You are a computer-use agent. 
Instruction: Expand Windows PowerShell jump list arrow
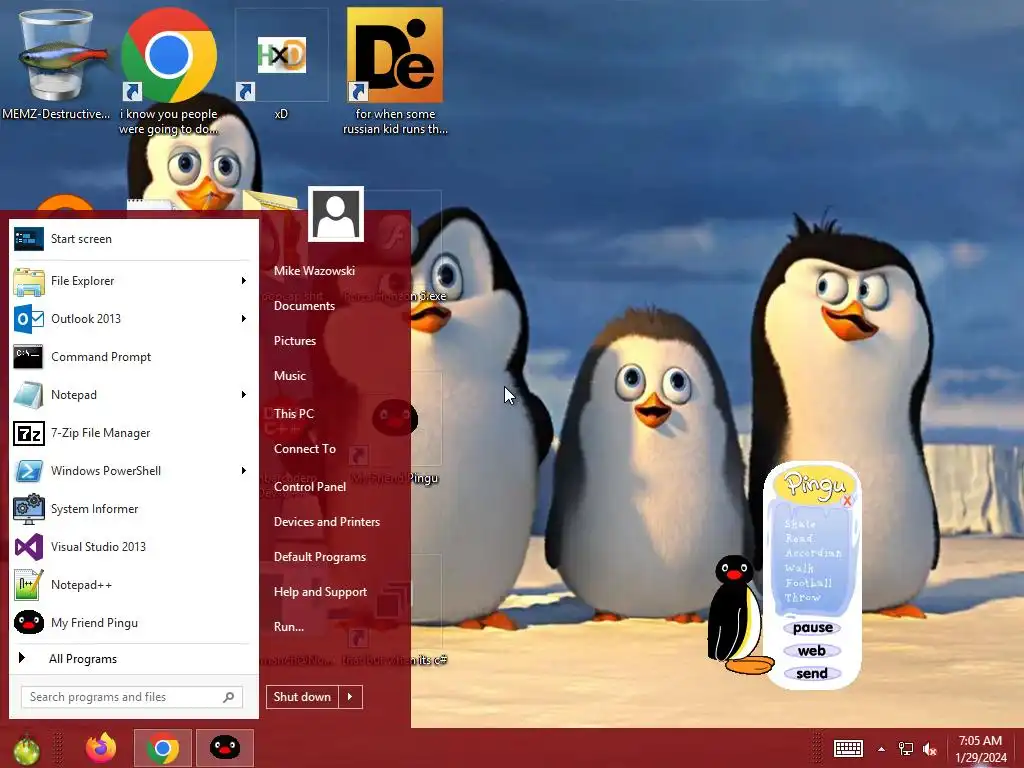244,471
